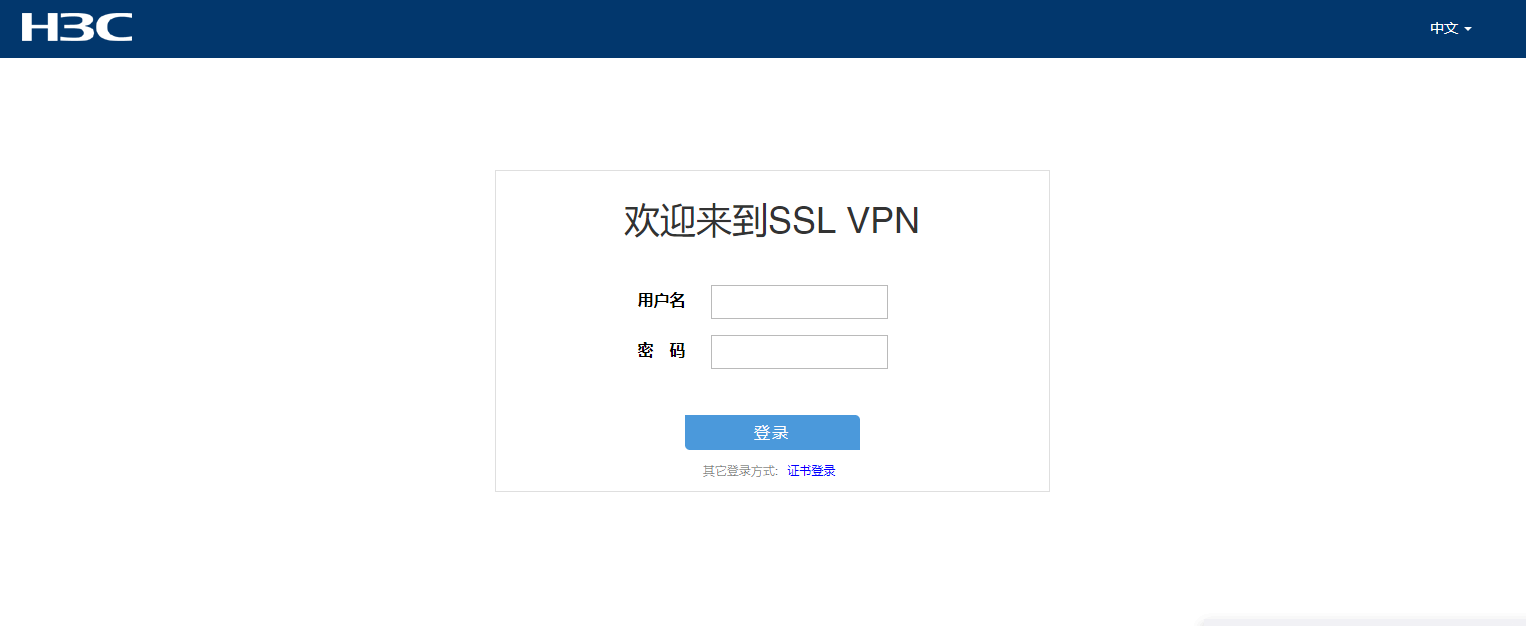This screenshot has height=626, width=1526.
Task: Click the H3C logo in header
Action: pyautogui.click(x=77, y=28)
